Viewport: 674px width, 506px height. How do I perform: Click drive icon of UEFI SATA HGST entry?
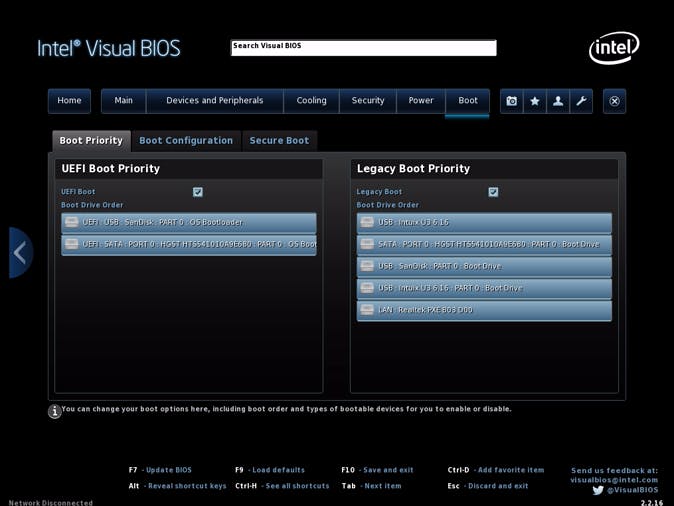pyautogui.click(x=71, y=244)
